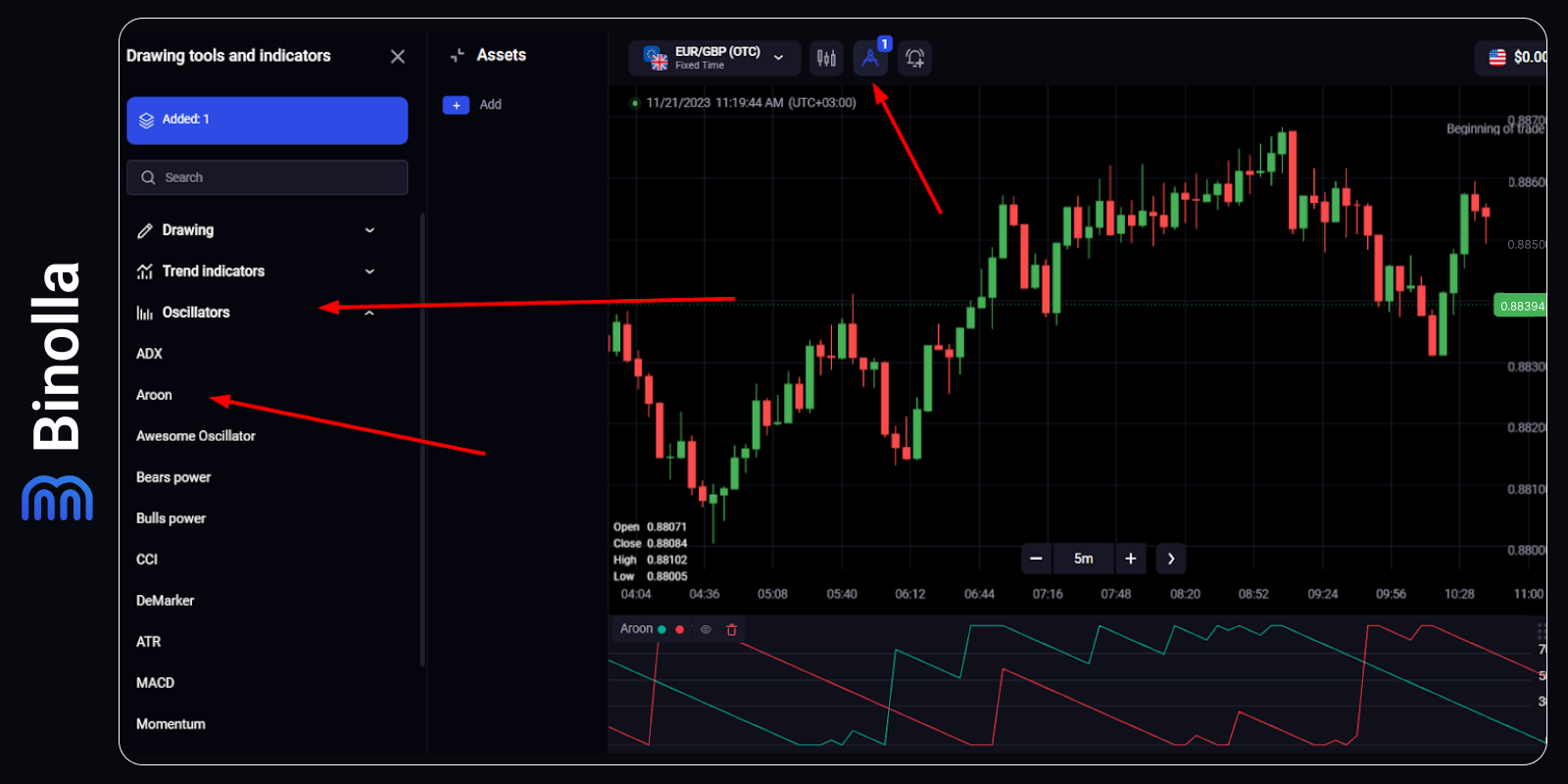
Task: Open the 5m timeframe selector
Action: [1083, 559]
